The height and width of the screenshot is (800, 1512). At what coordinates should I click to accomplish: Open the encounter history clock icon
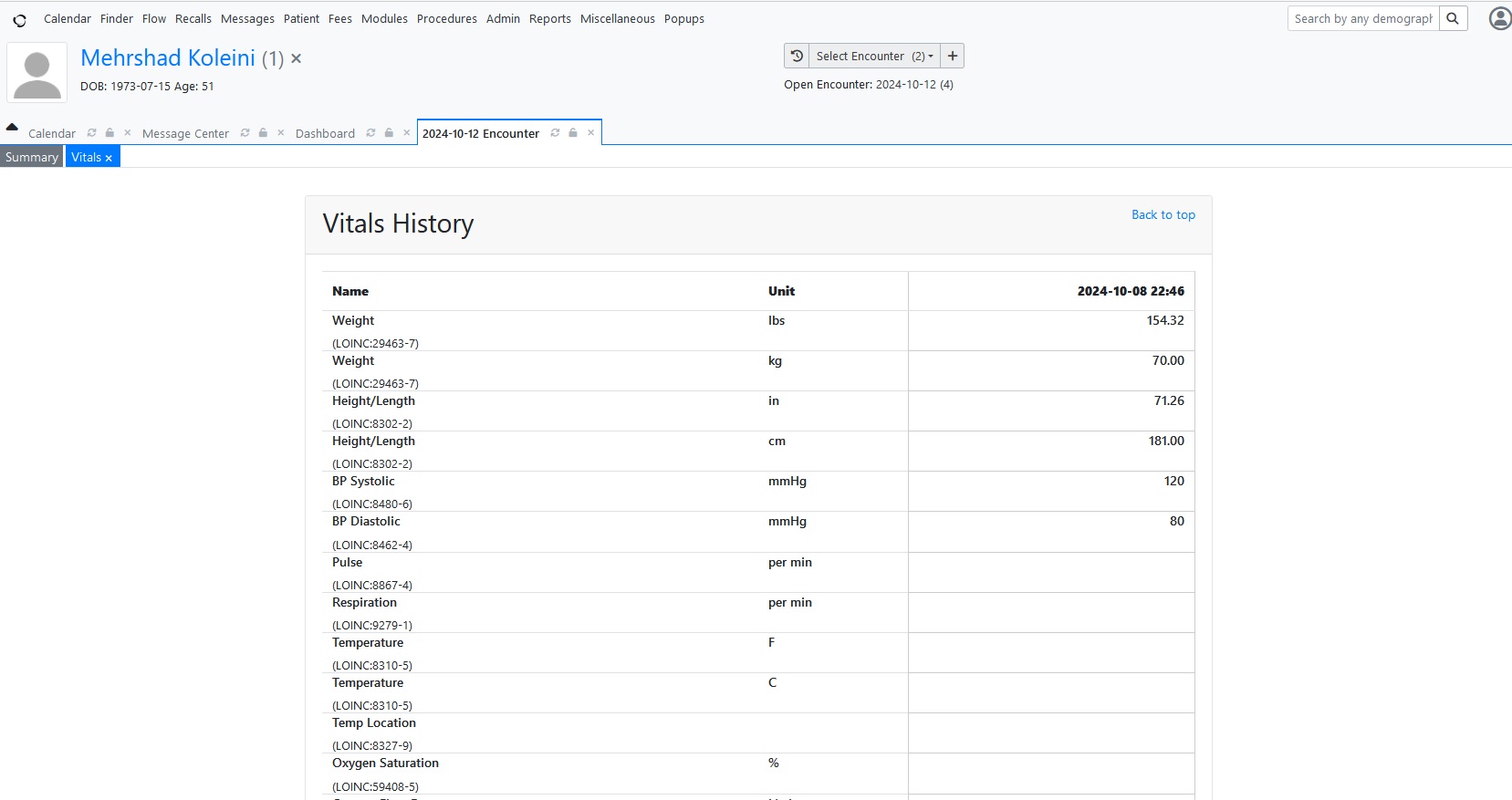coord(797,56)
